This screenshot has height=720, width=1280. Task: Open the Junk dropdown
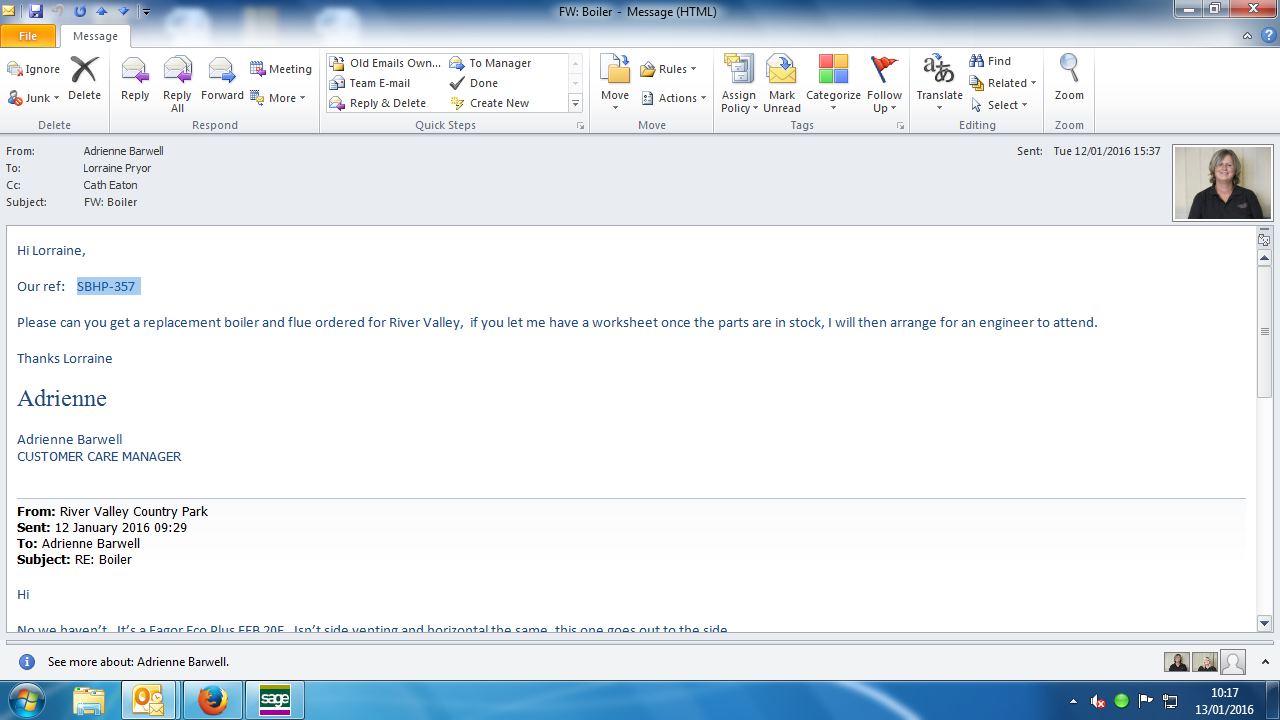tap(35, 98)
